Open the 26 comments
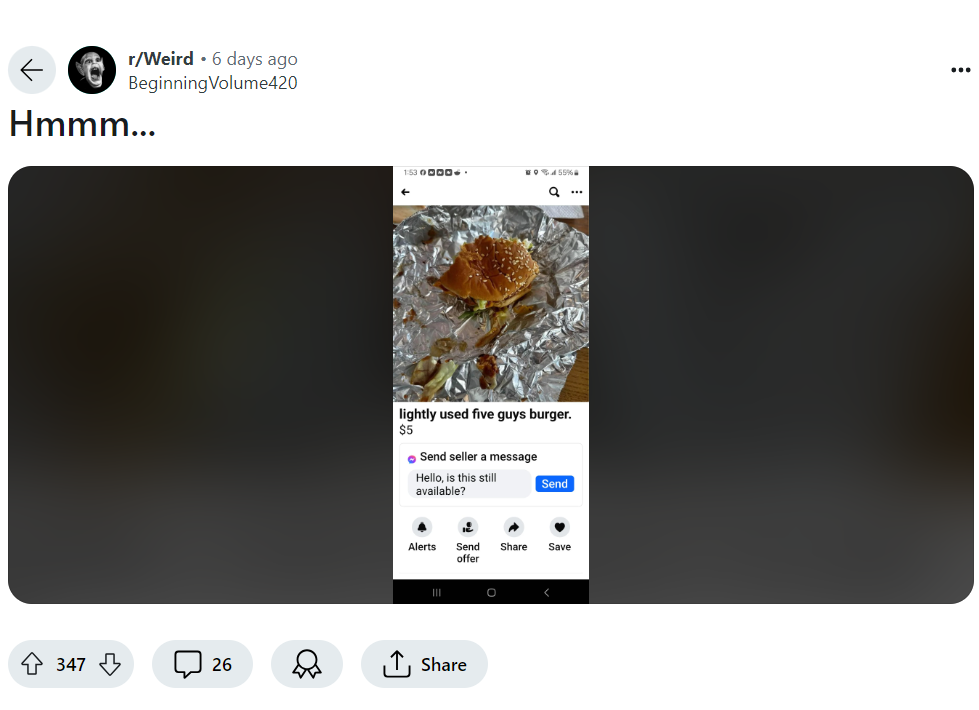This screenshot has height=710, width=979. point(202,664)
